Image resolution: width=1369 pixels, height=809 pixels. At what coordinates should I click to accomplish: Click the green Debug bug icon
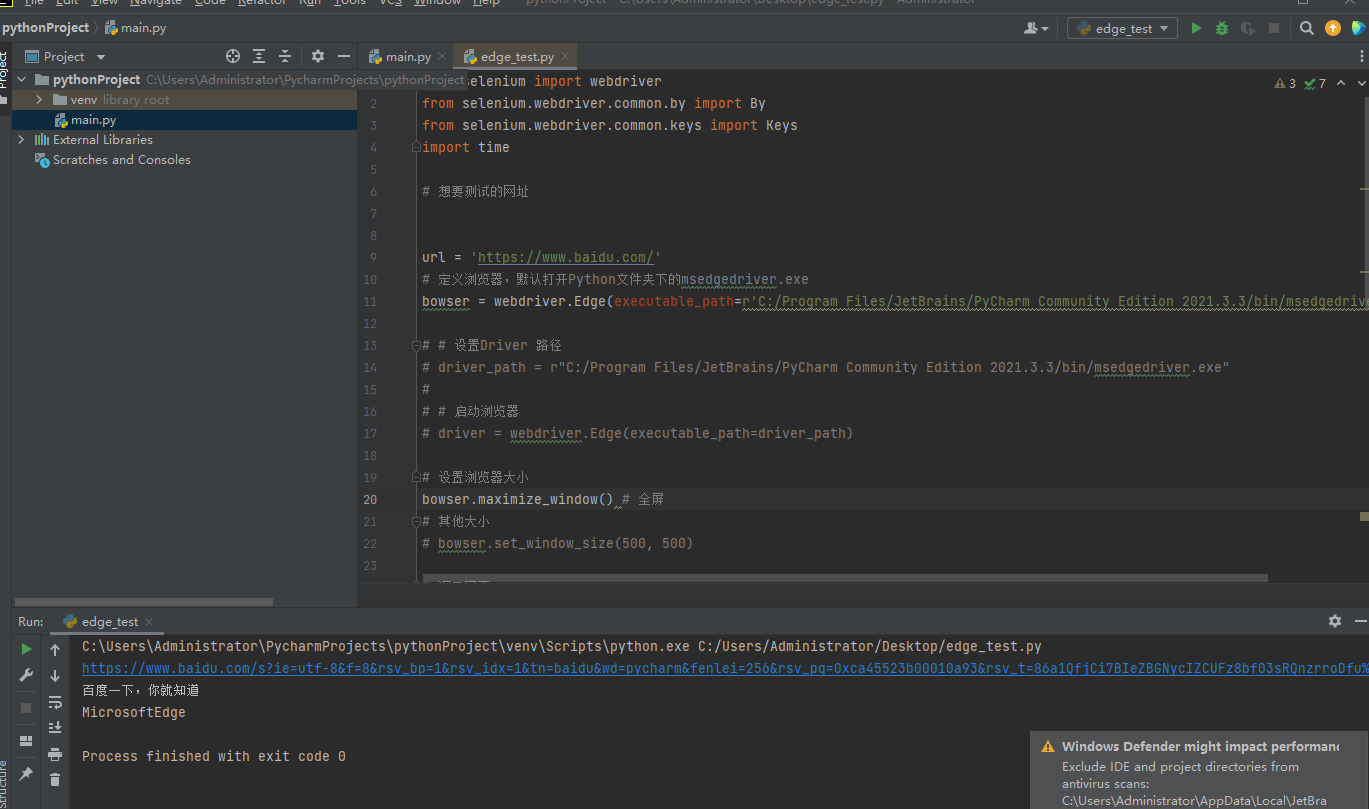[x=1221, y=29]
